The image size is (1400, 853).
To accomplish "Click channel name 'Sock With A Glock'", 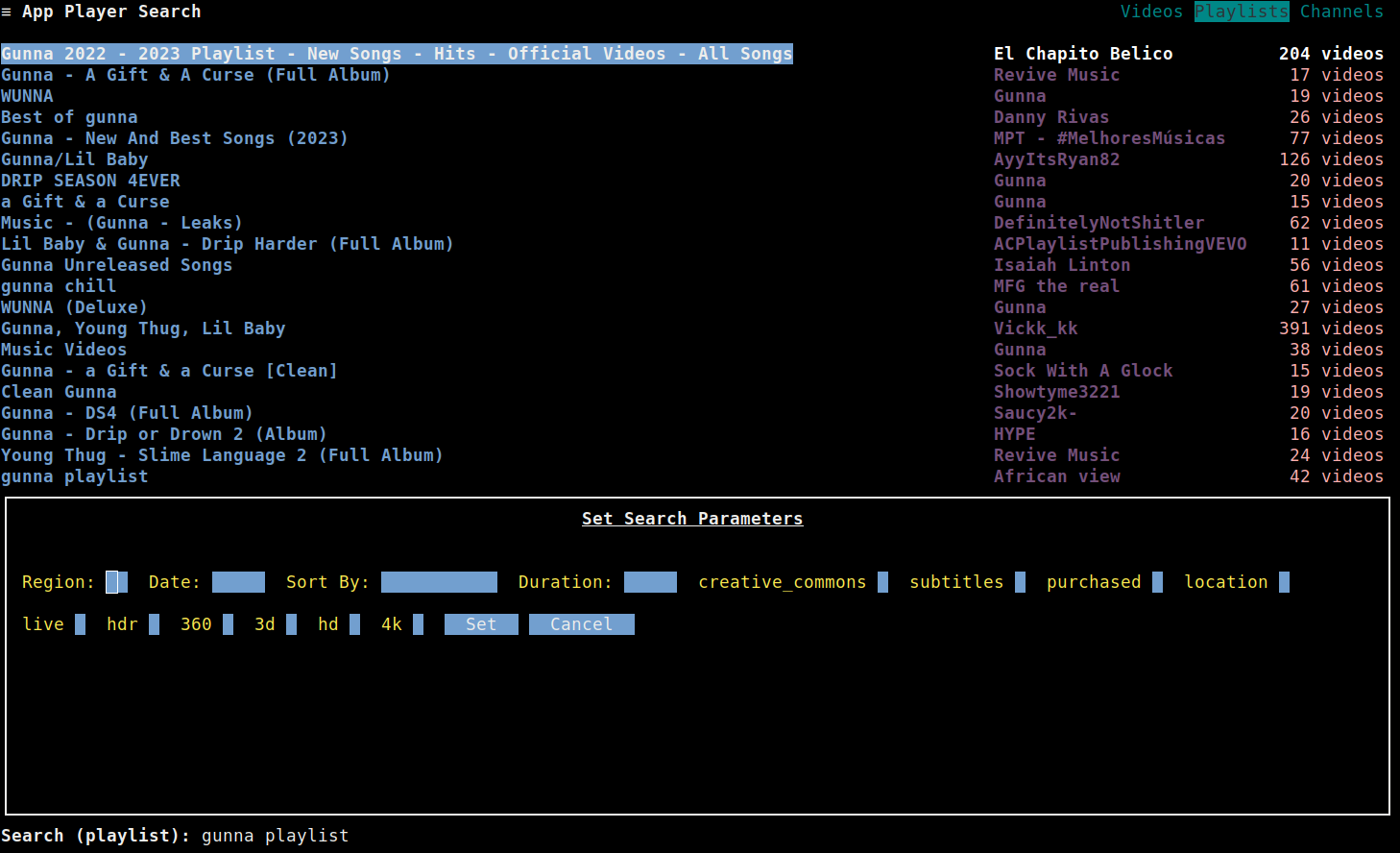I will tap(1083, 371).
